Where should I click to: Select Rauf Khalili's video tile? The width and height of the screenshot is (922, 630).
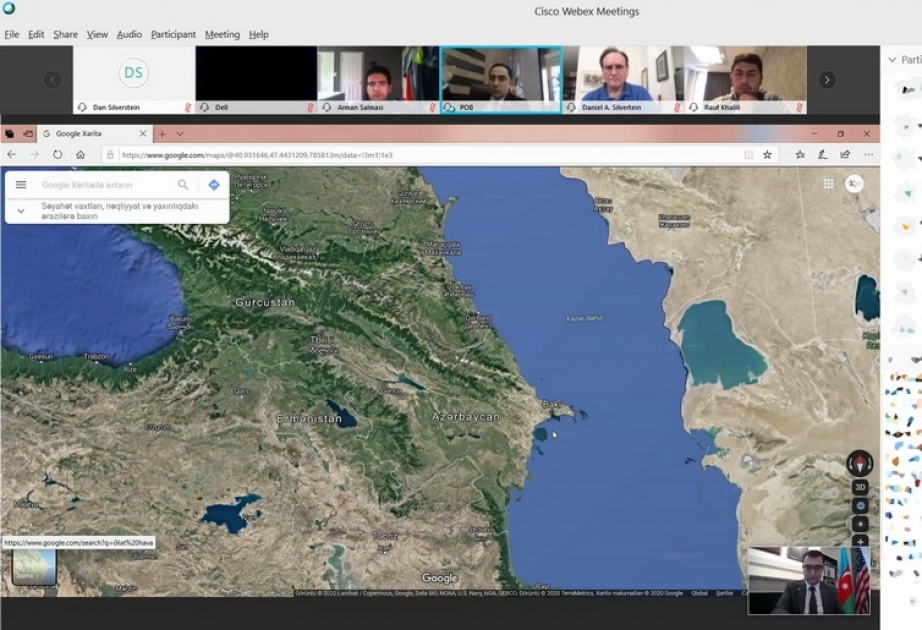pyautogui.click(x=746, y=79)
